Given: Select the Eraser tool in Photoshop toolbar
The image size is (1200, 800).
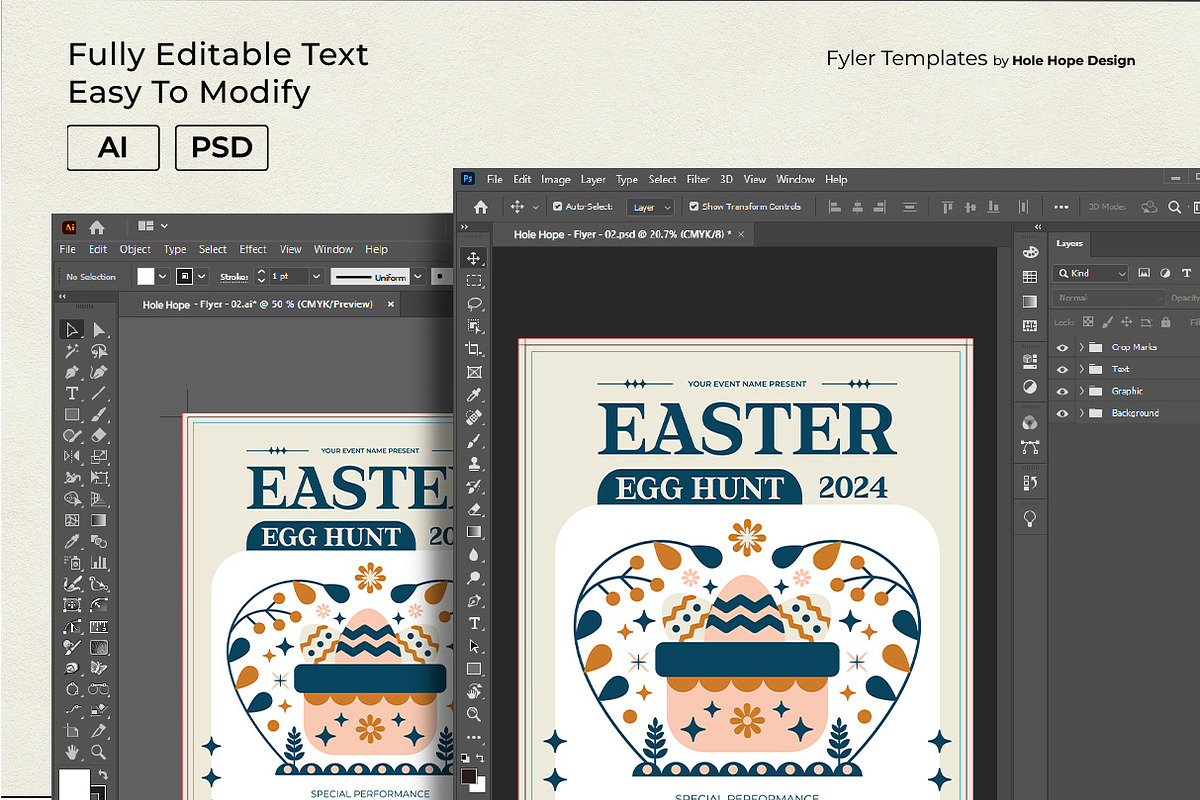Looking at the screenshot, I should [x=474, y=508].
